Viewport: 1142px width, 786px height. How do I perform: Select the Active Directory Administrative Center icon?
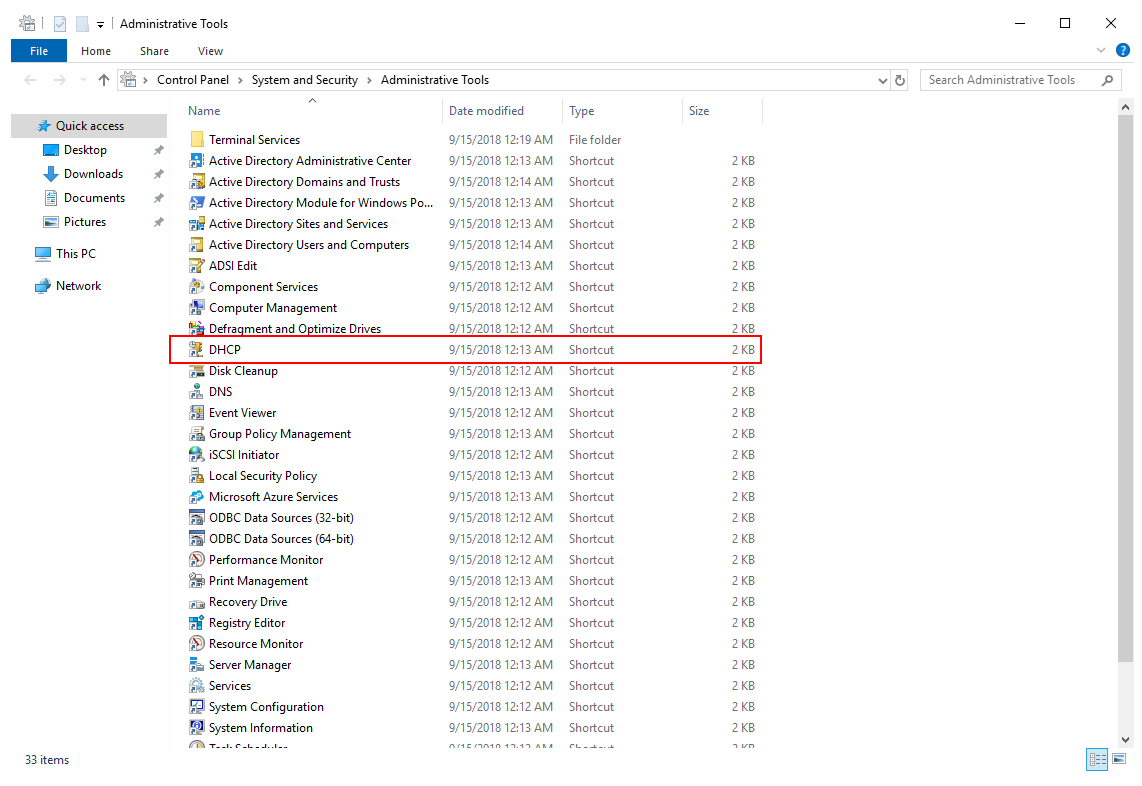196,161
